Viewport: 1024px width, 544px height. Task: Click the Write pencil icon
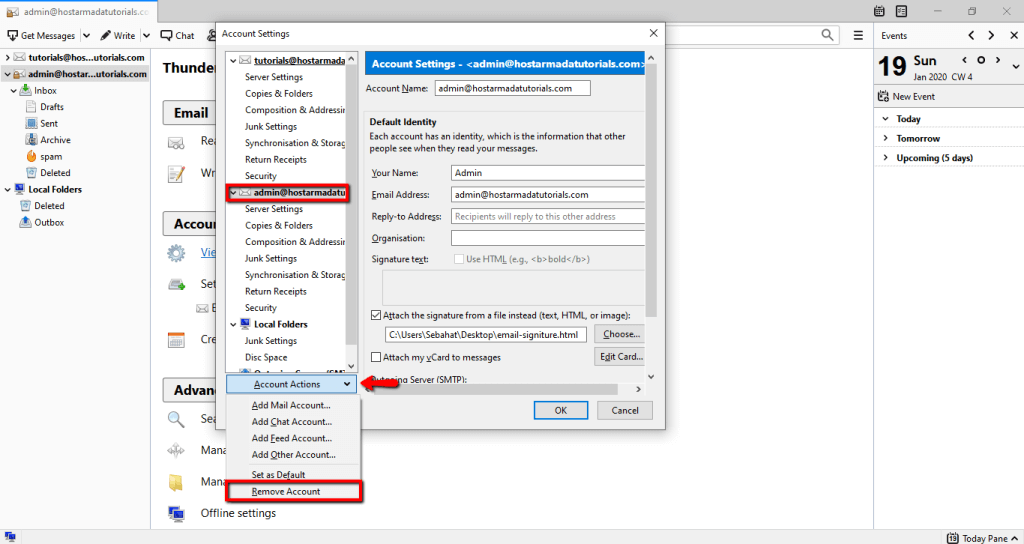(x=105, y=35)
